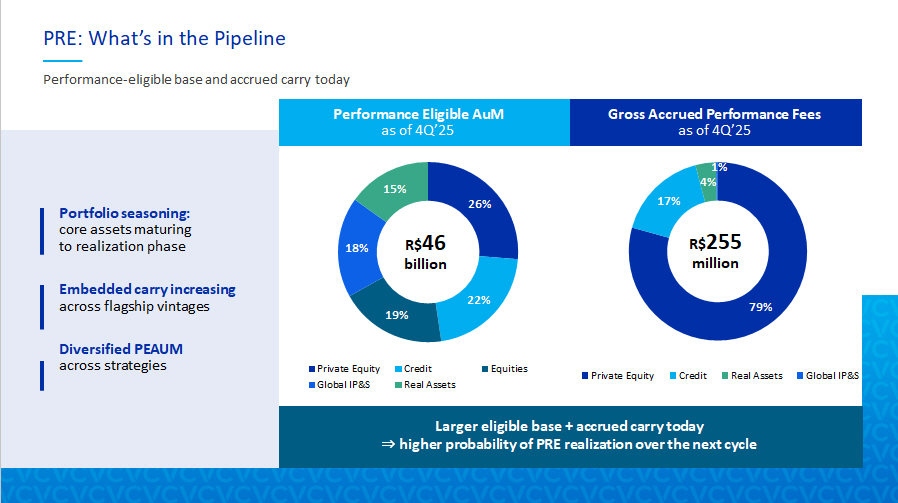Select the R$255 million center label
This screenshot has width=898, height=503.
[714, 252]
